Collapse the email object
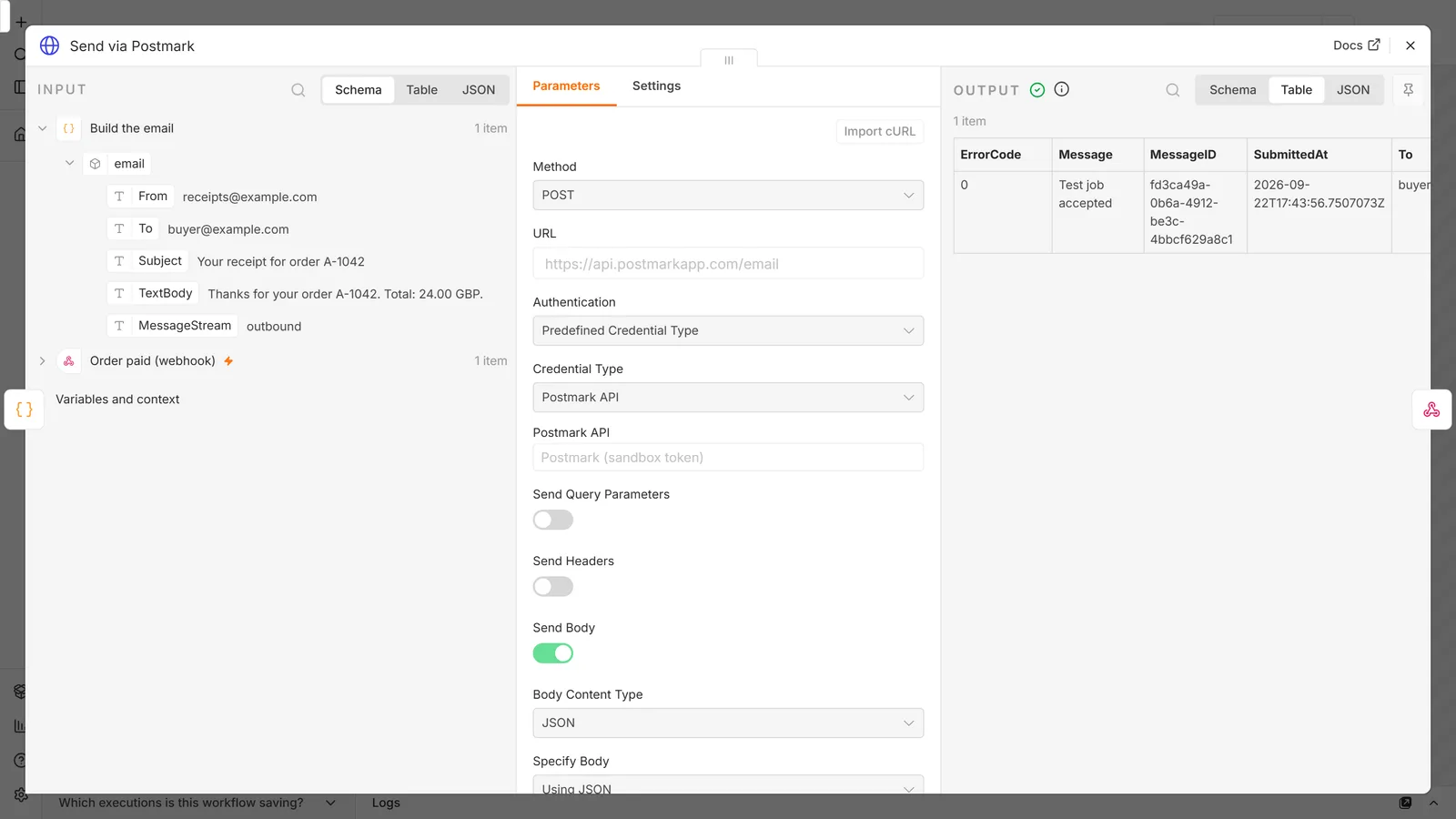 [x=69, y=164]
